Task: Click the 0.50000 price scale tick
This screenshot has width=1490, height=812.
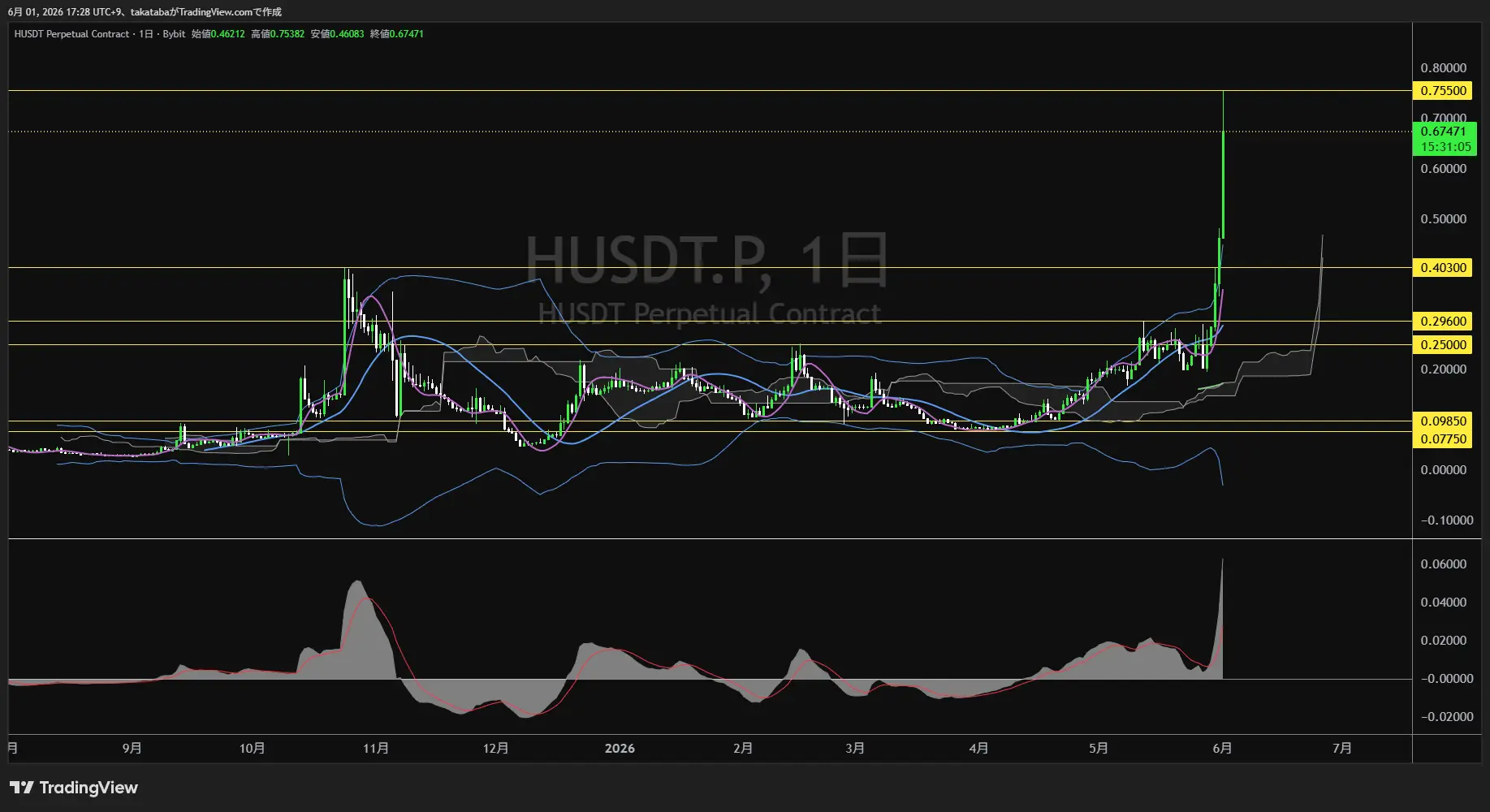Action: coord(1443,219)
